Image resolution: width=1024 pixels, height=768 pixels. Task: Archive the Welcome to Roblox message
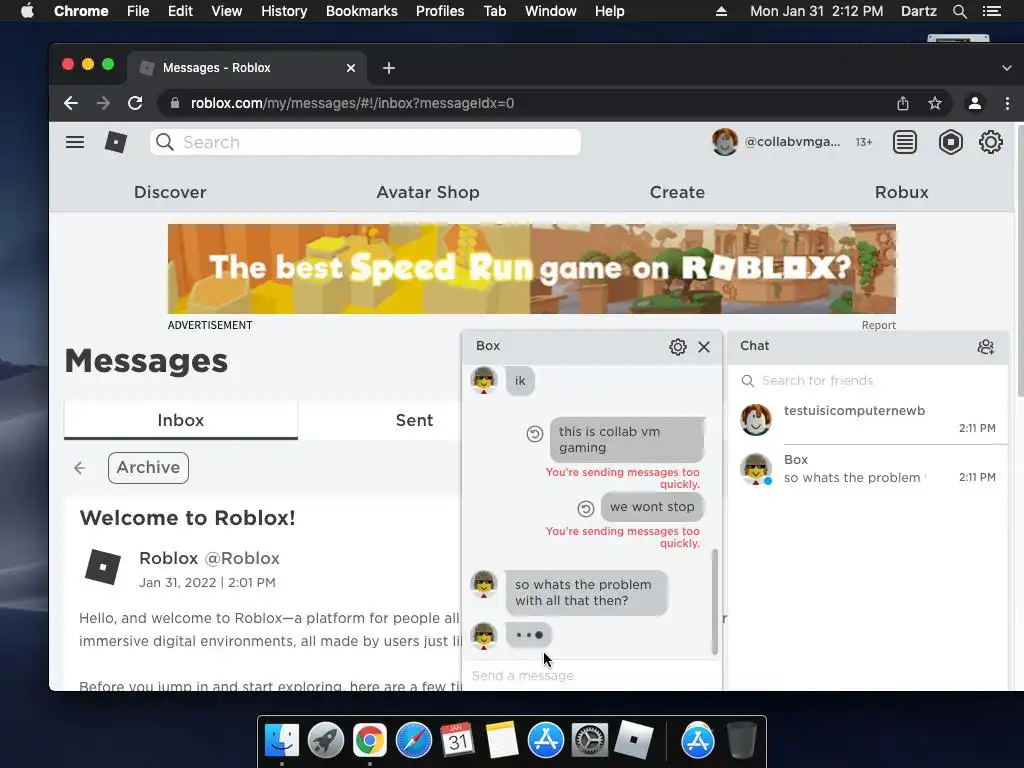(148, 468)
